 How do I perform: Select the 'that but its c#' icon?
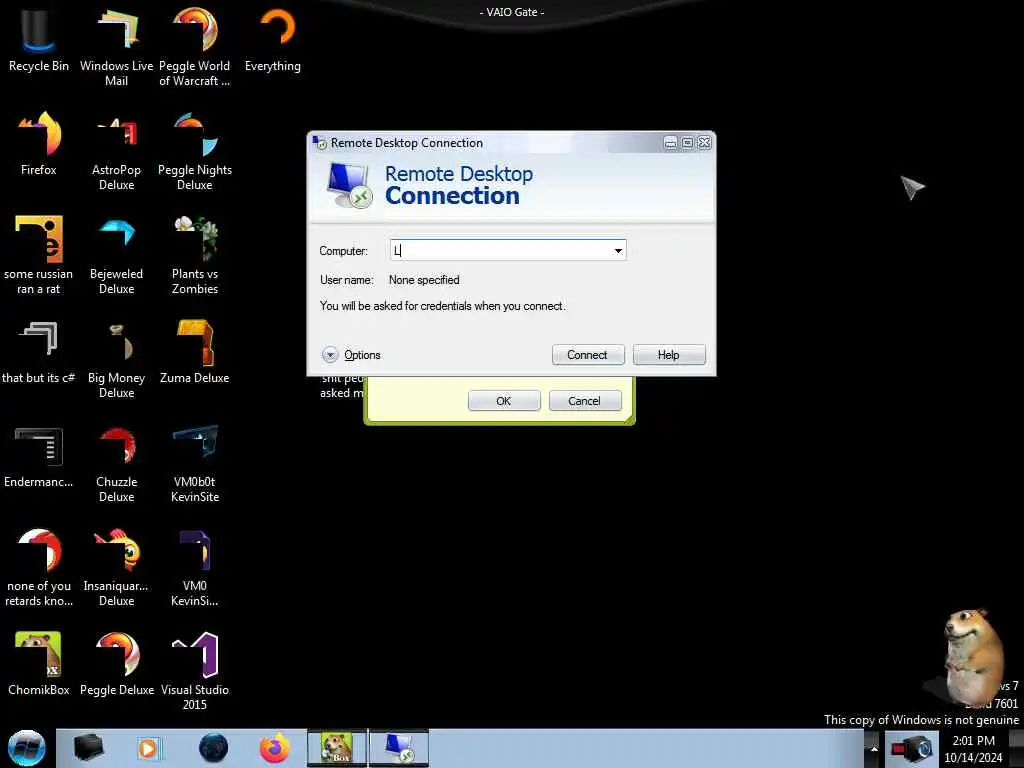point(38,351)
